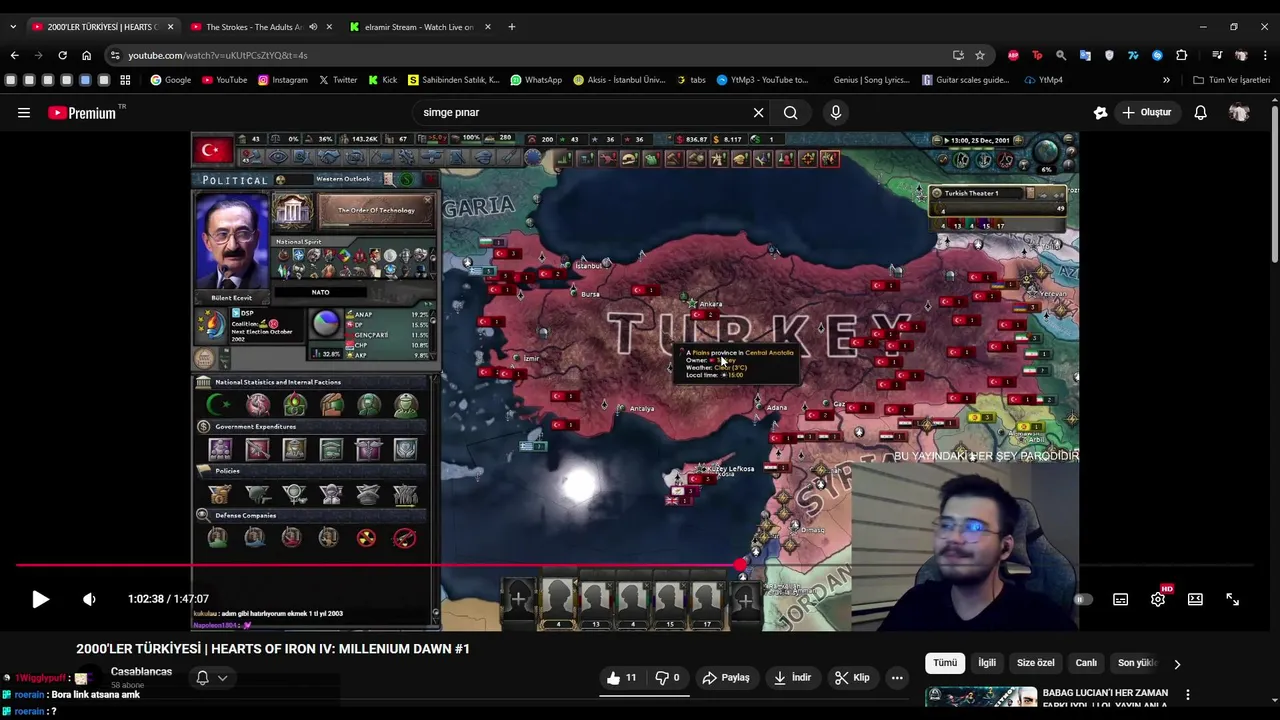
Task: Clear the search box with the X
Action: [x=758, y=113]
